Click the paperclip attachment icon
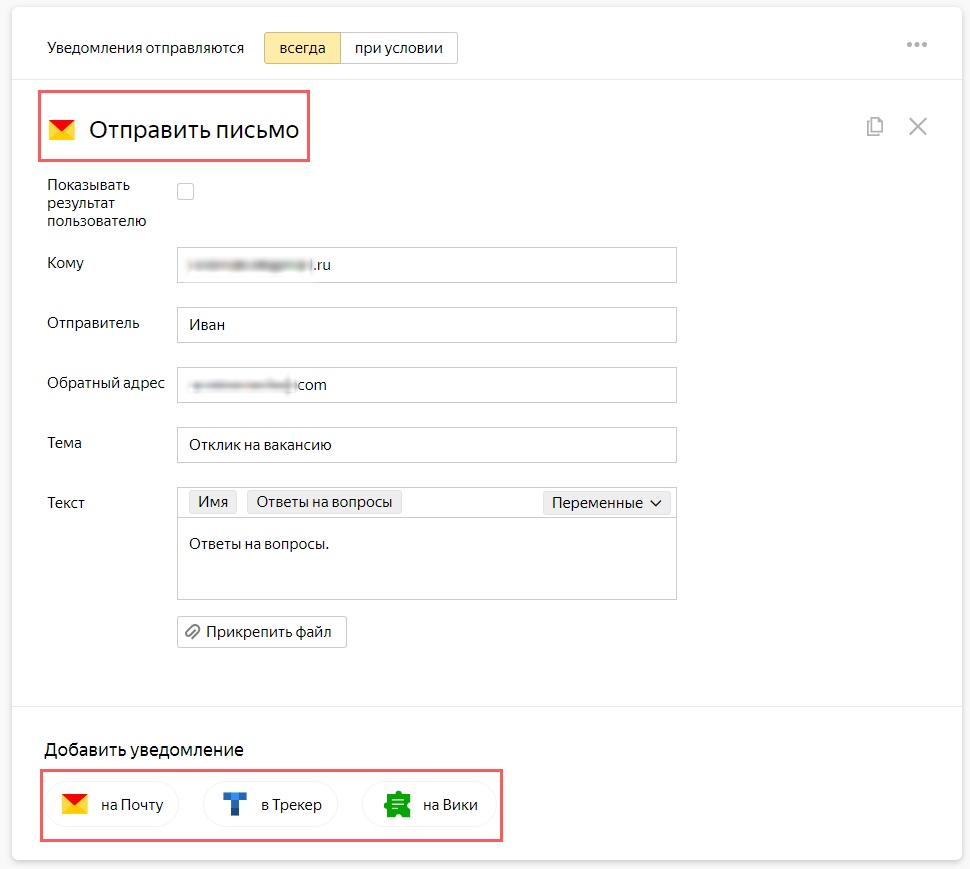 192,632
